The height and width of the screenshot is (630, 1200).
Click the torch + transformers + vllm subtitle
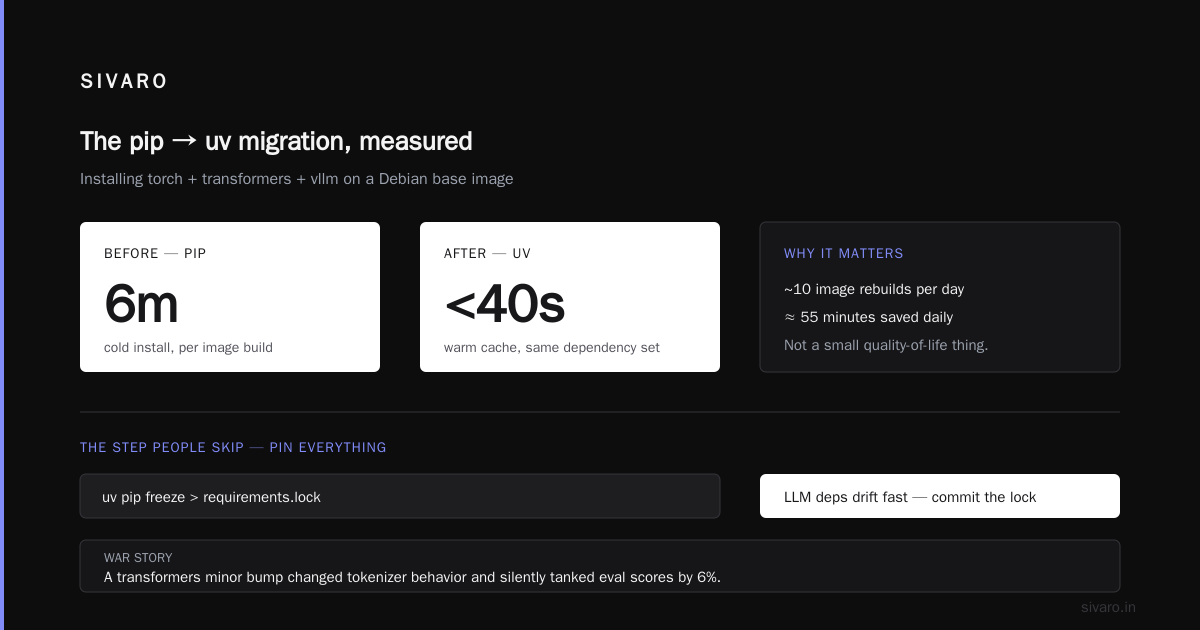[297, 179]
